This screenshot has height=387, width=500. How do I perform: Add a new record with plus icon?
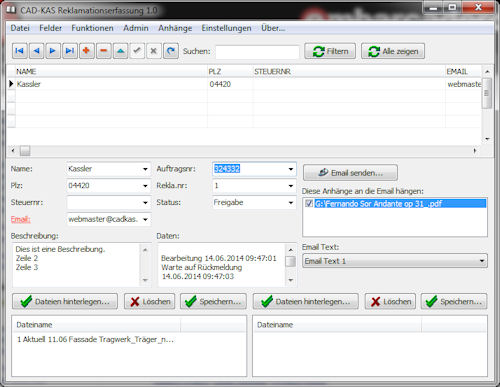[x=87, y=51]
